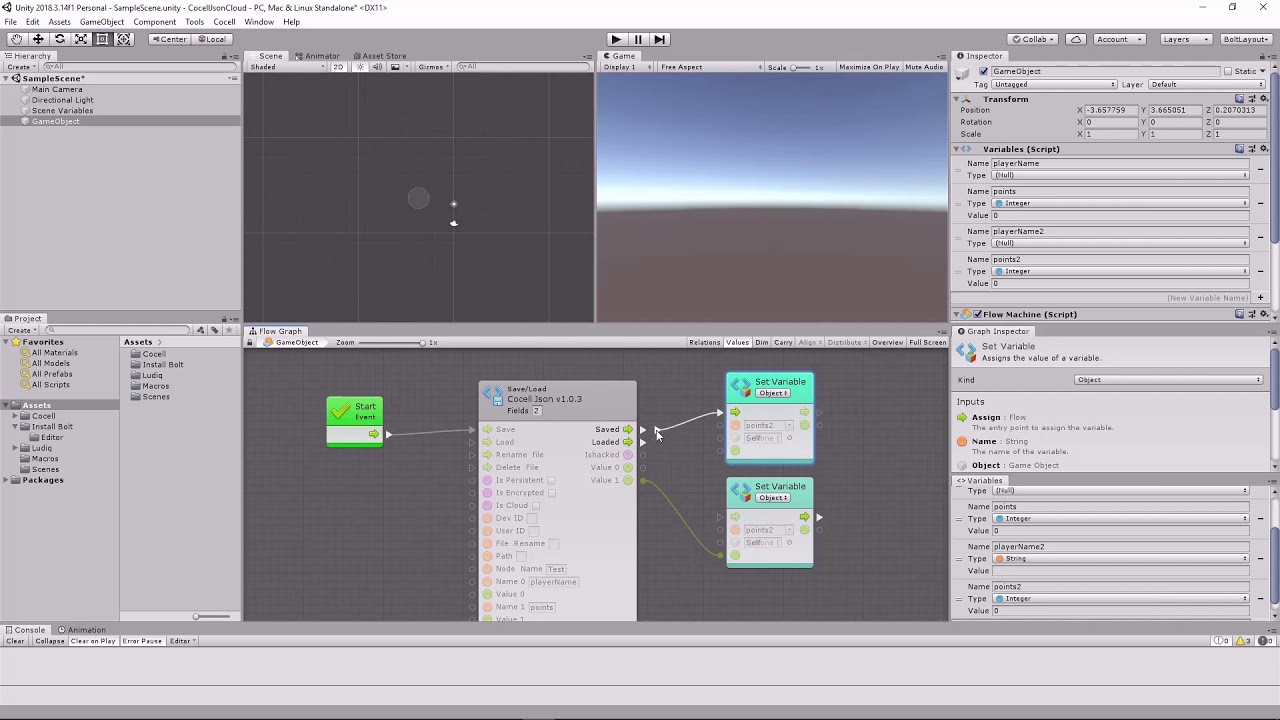Click the Step frame button
Screen dimensions: 1280x720
point(659,39)
